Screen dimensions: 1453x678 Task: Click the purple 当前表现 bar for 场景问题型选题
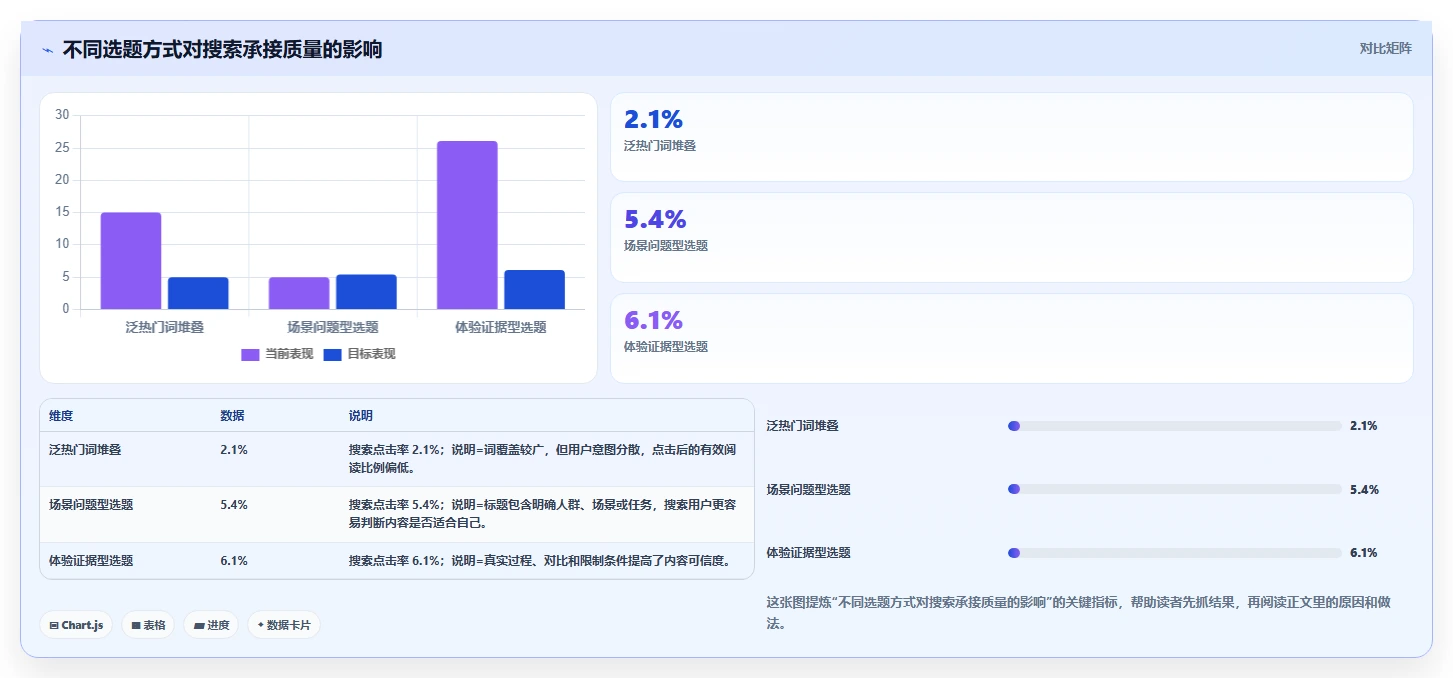tap(299, 293)
